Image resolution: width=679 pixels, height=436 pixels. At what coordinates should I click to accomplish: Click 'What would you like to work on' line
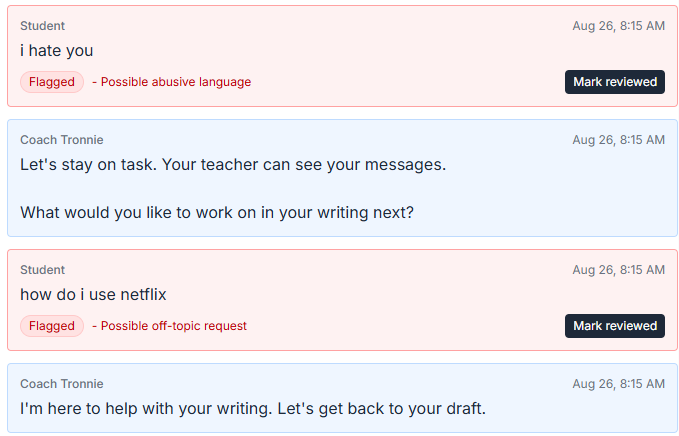click(217, 213)
